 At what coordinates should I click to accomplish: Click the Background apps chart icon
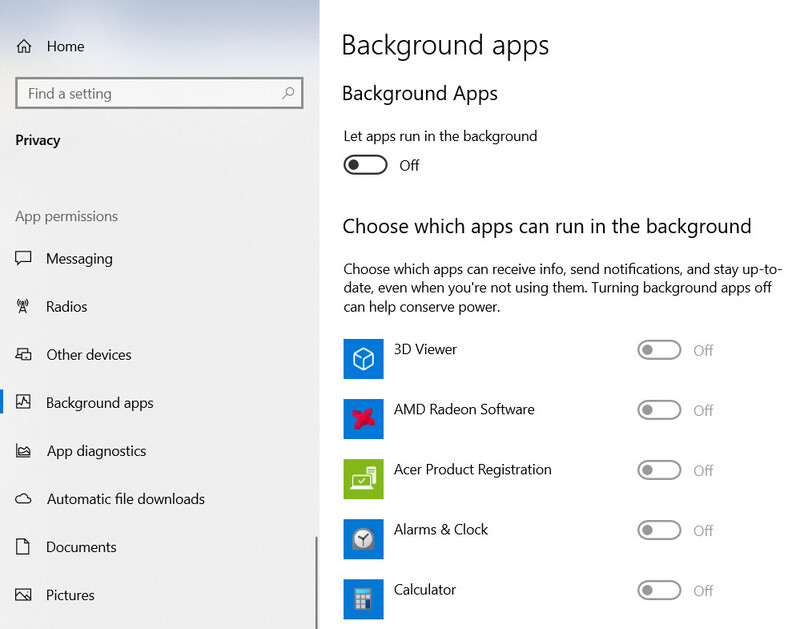point(23,402)
